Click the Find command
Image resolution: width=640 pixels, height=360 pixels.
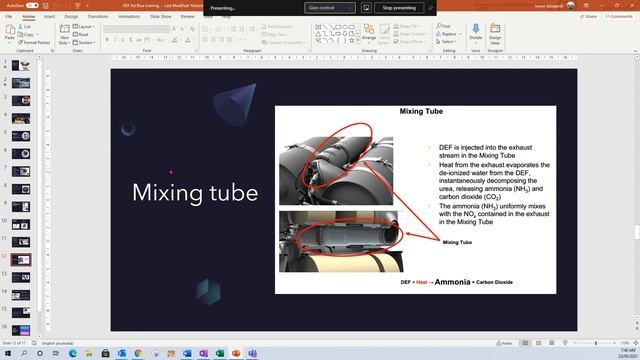(443, 26)
